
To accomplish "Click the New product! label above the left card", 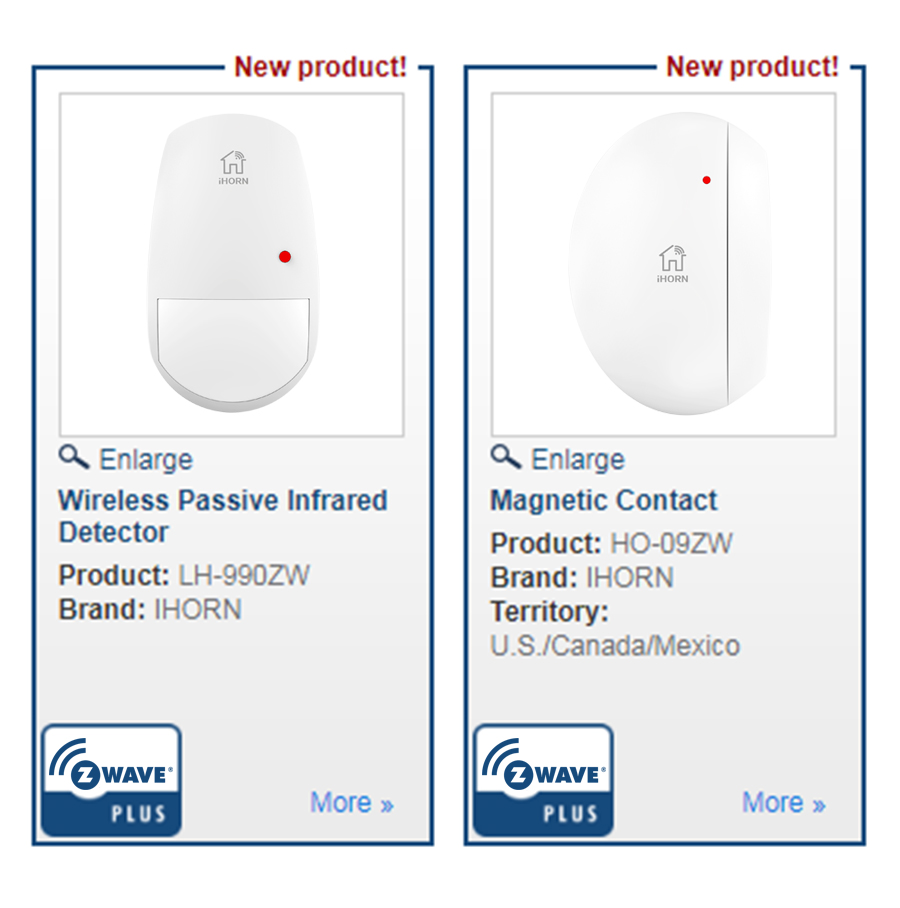I will click(321, 68).
